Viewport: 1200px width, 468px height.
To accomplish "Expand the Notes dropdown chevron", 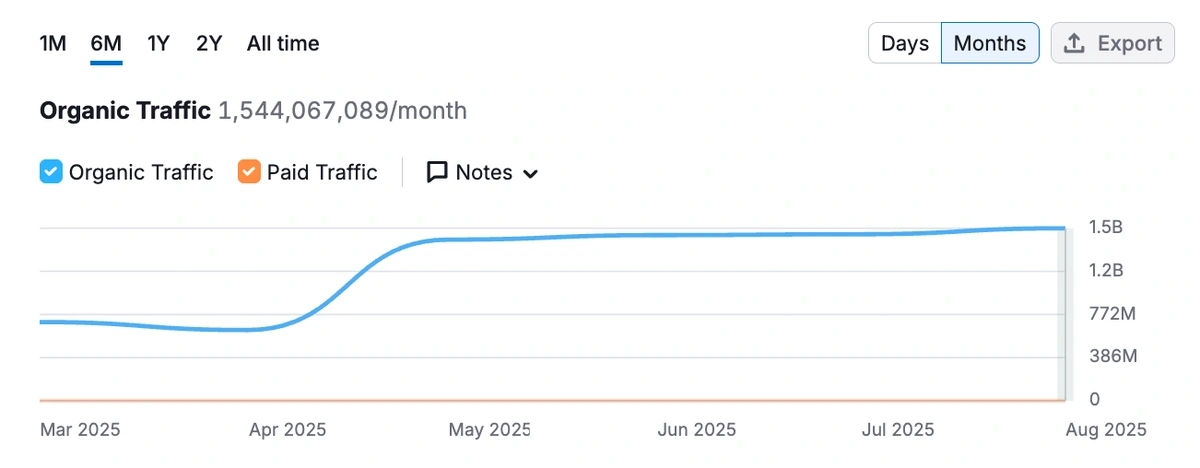I will coord(531,174).
